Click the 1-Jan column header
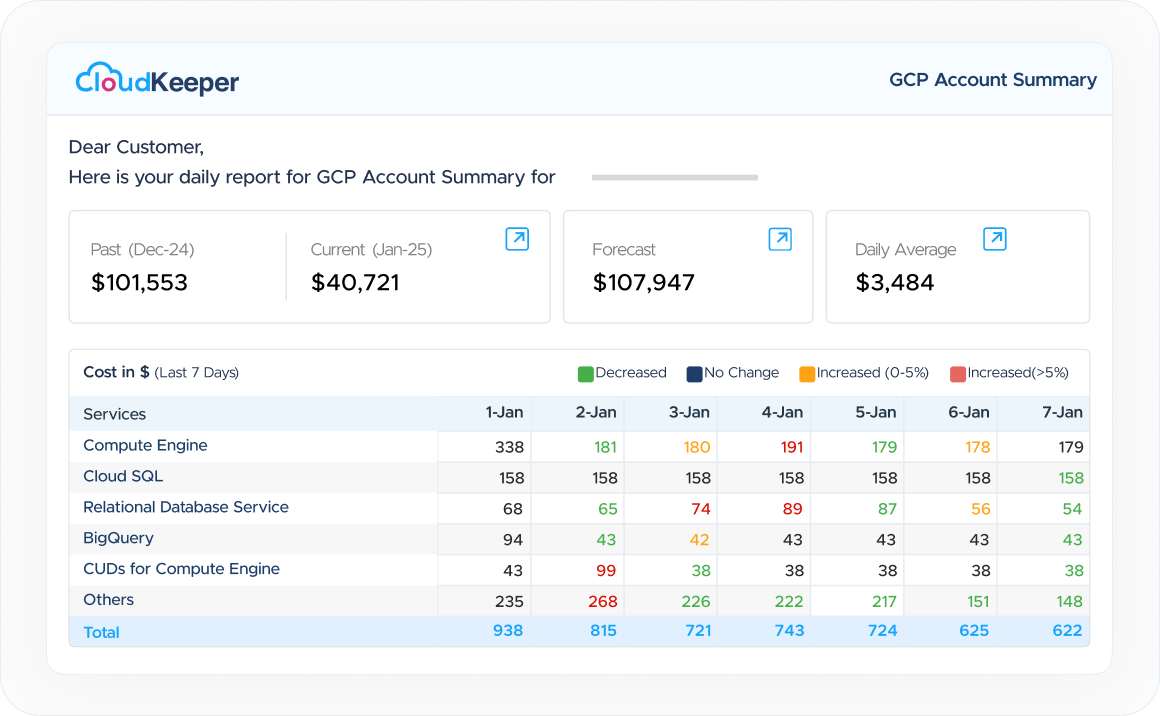The image size is (1160, 716). point(504,413)
